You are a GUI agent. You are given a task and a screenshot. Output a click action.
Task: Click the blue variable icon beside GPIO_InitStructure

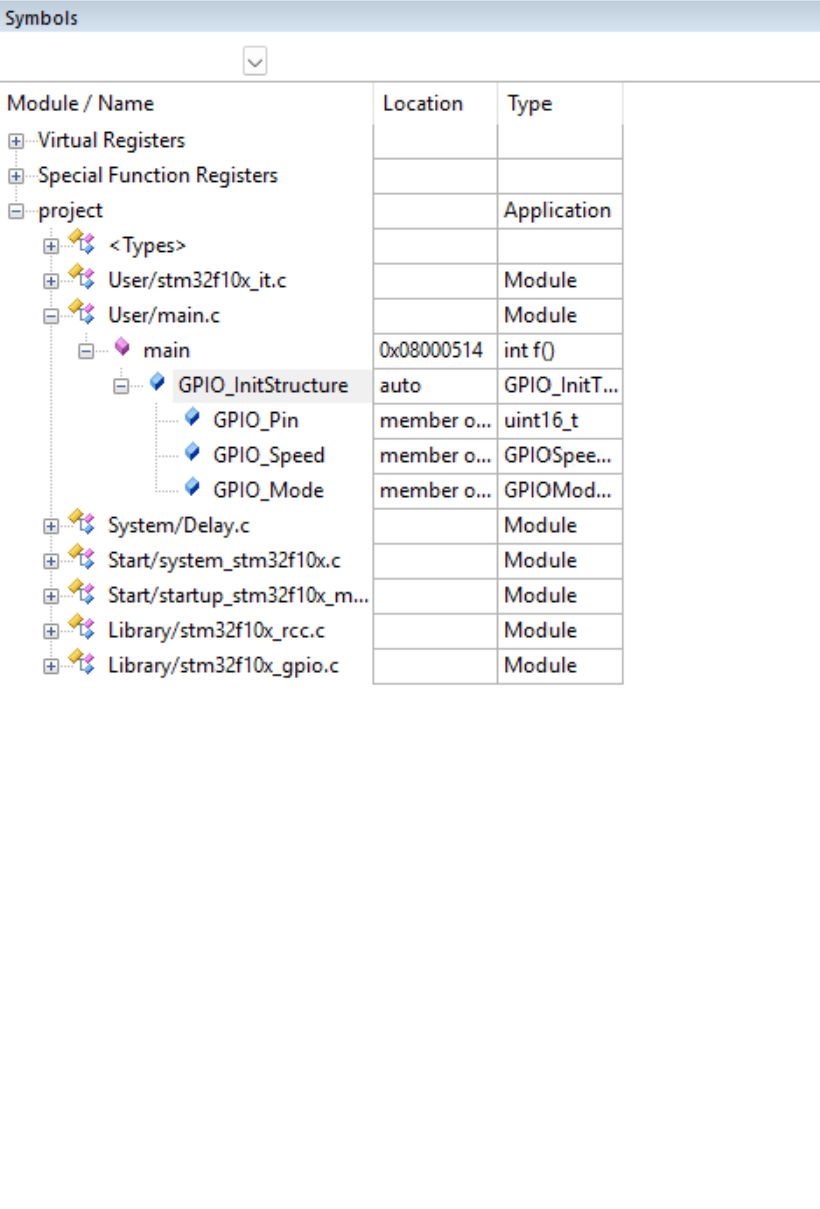point(157,384)
